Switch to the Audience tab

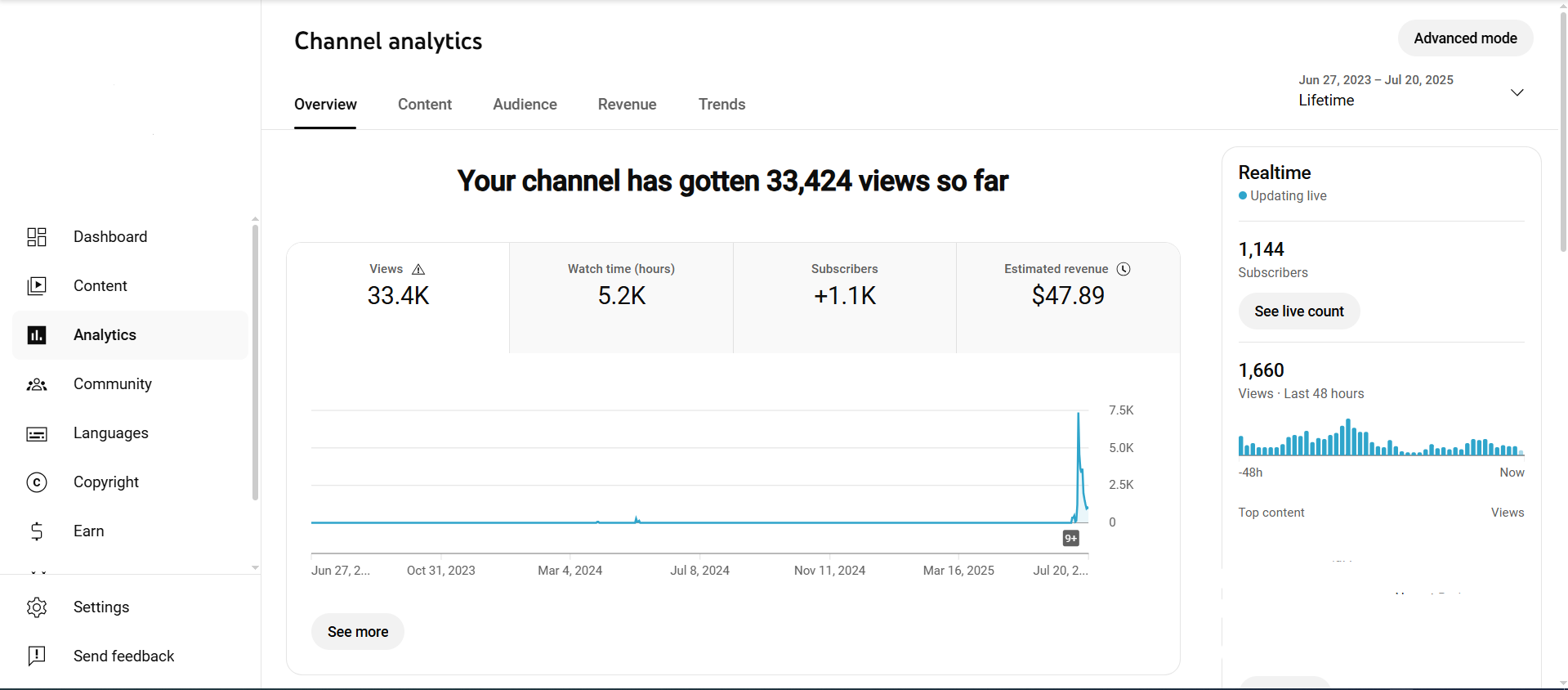click(525, 105)
